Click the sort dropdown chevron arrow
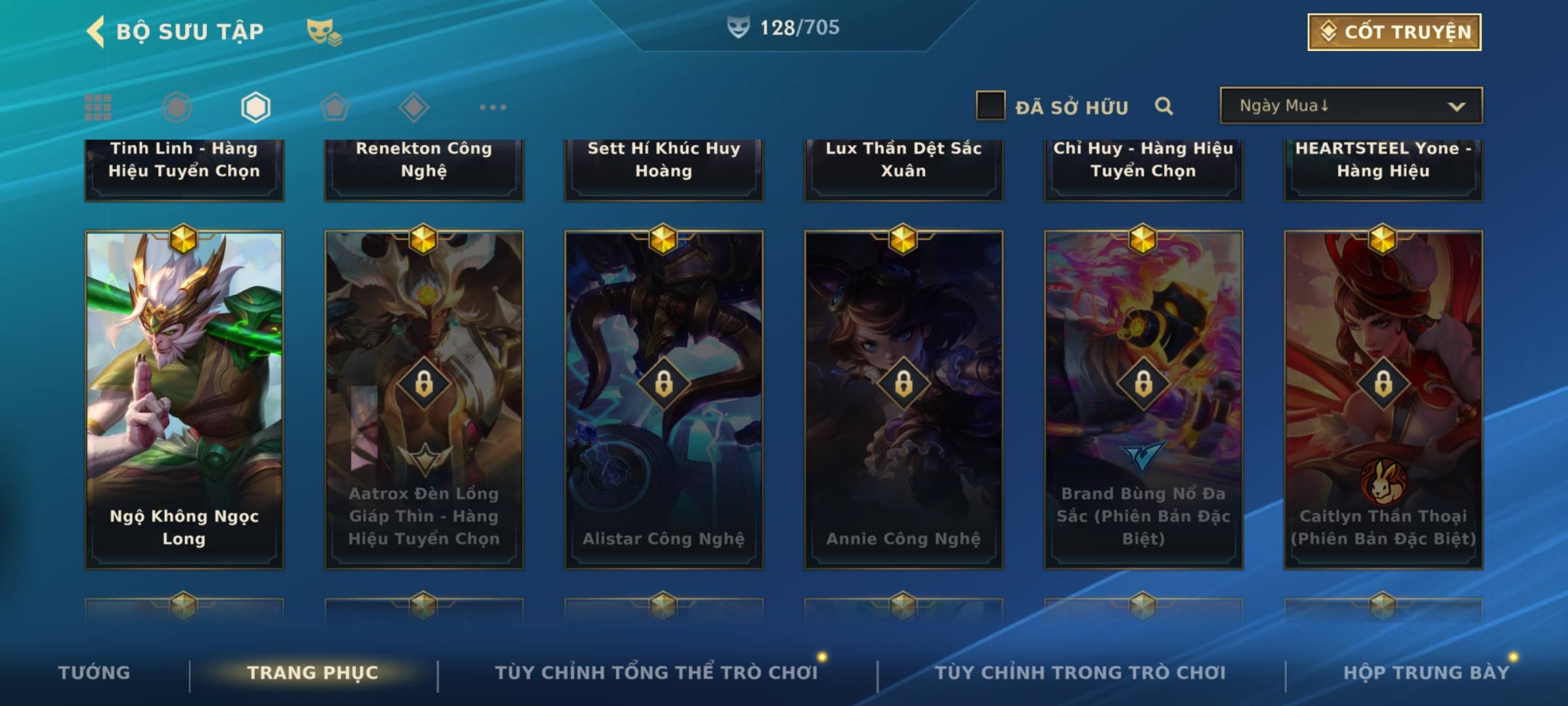The width and height of the screenshot is (1568, 706). coord(1456,107)
